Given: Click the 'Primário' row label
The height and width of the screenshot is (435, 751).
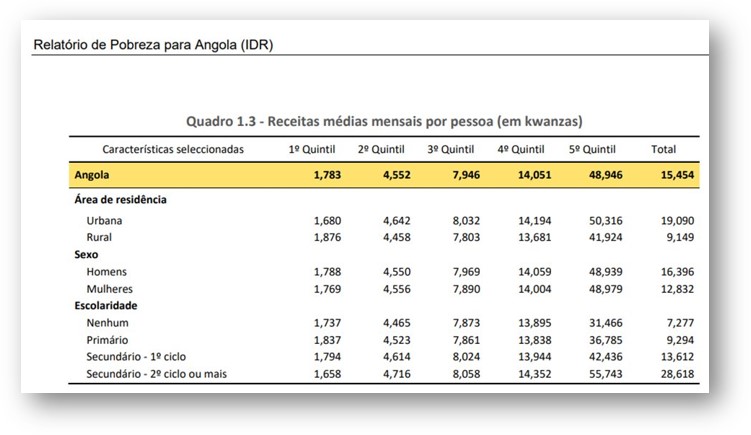Looking at the screenshot, I should tap(108, 340).
